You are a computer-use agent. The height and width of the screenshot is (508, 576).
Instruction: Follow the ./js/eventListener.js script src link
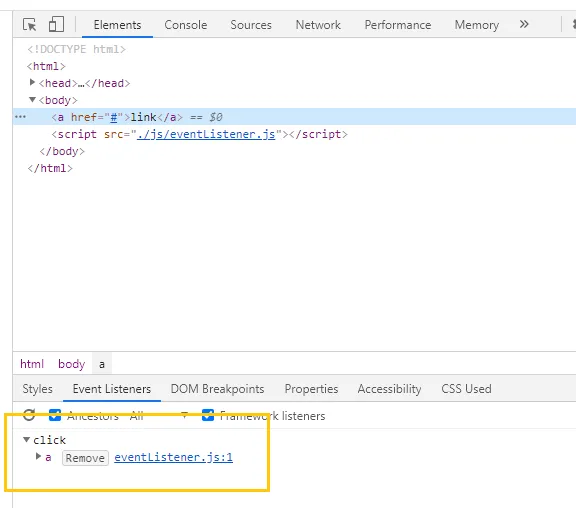click(x=206, y=134)
